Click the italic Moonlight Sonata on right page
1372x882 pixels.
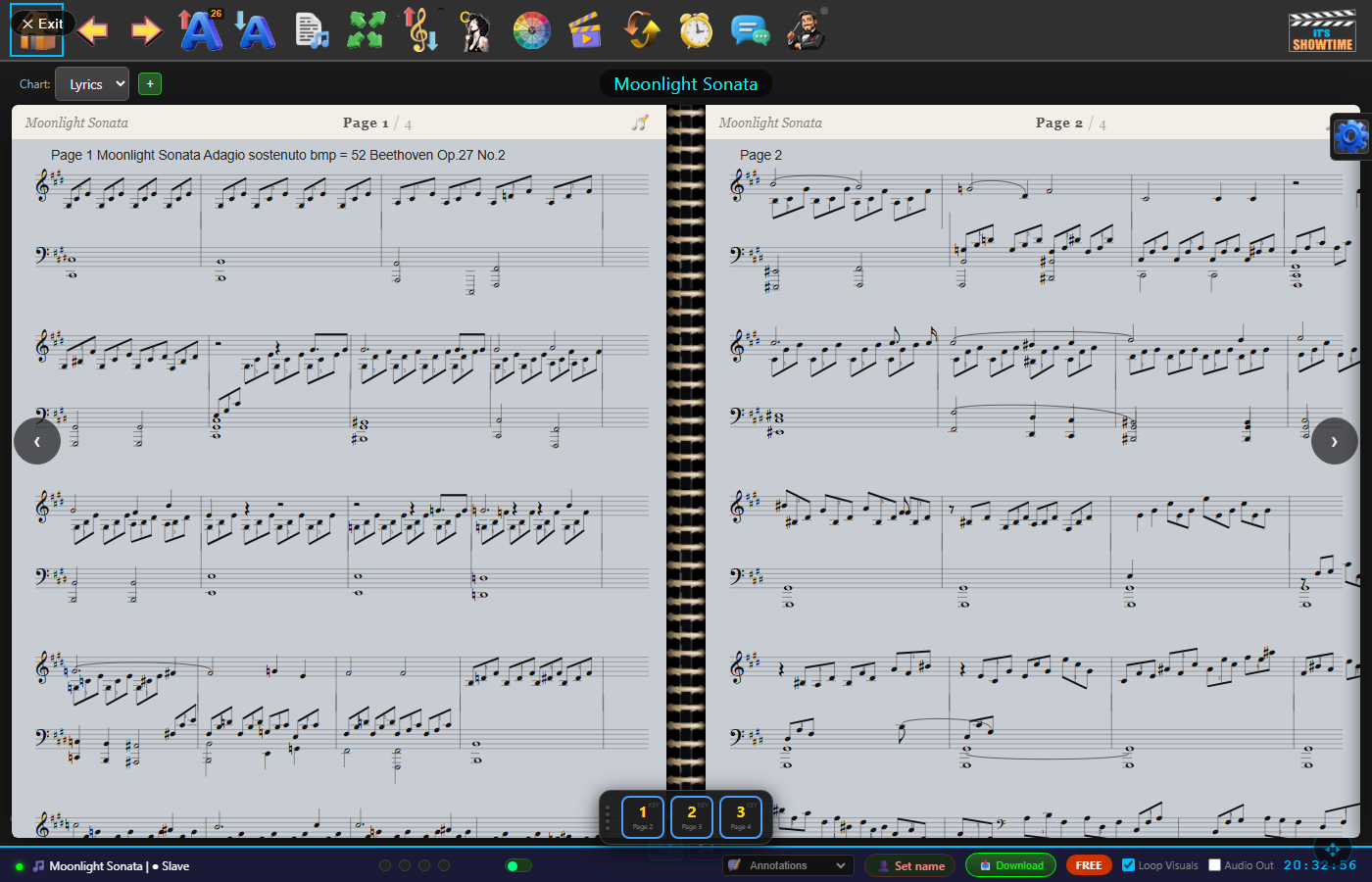pos(770,122)
